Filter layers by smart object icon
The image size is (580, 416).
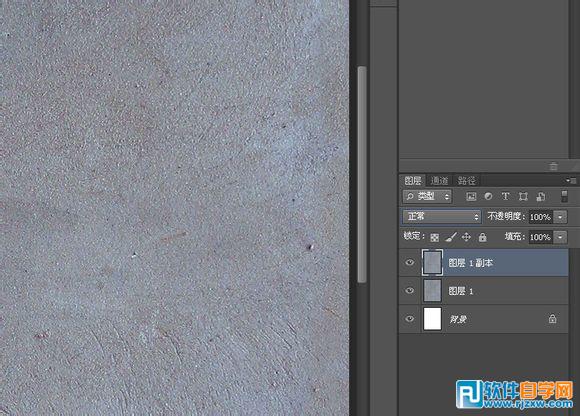click(x=540, y=196)
